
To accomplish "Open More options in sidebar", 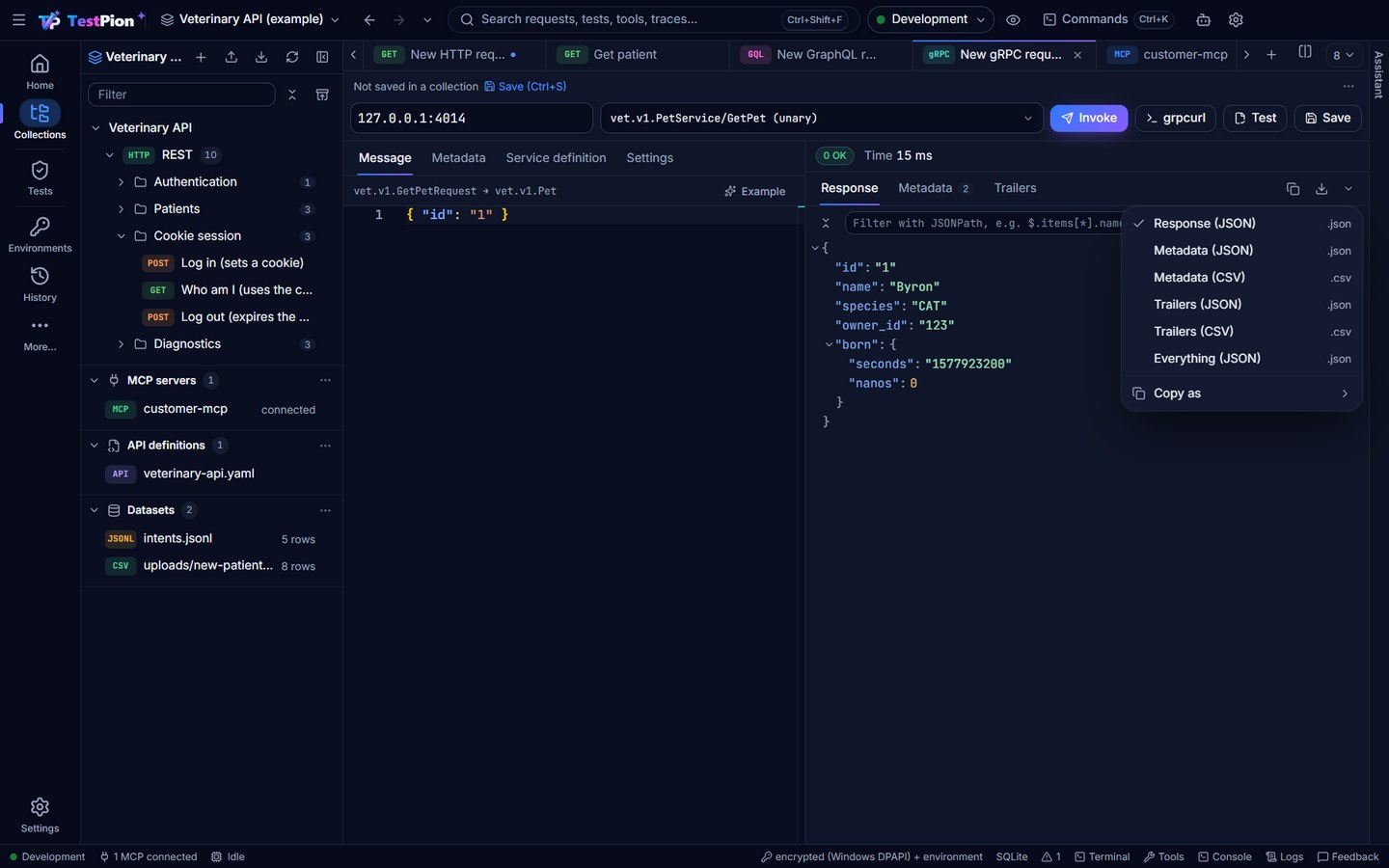I will [40, 334].
